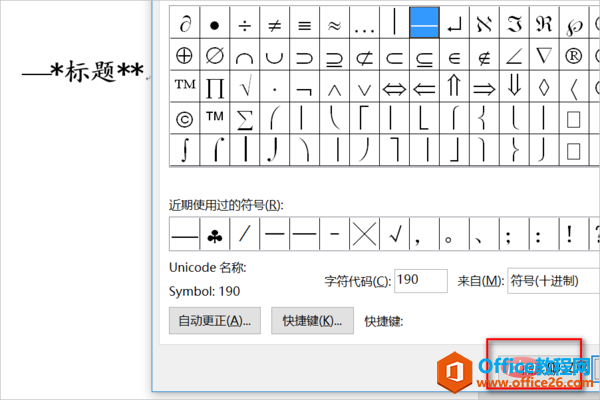Pick the lozenge ◊ symbol
Viewport: 600px width, 400px height.
(544, 86)
